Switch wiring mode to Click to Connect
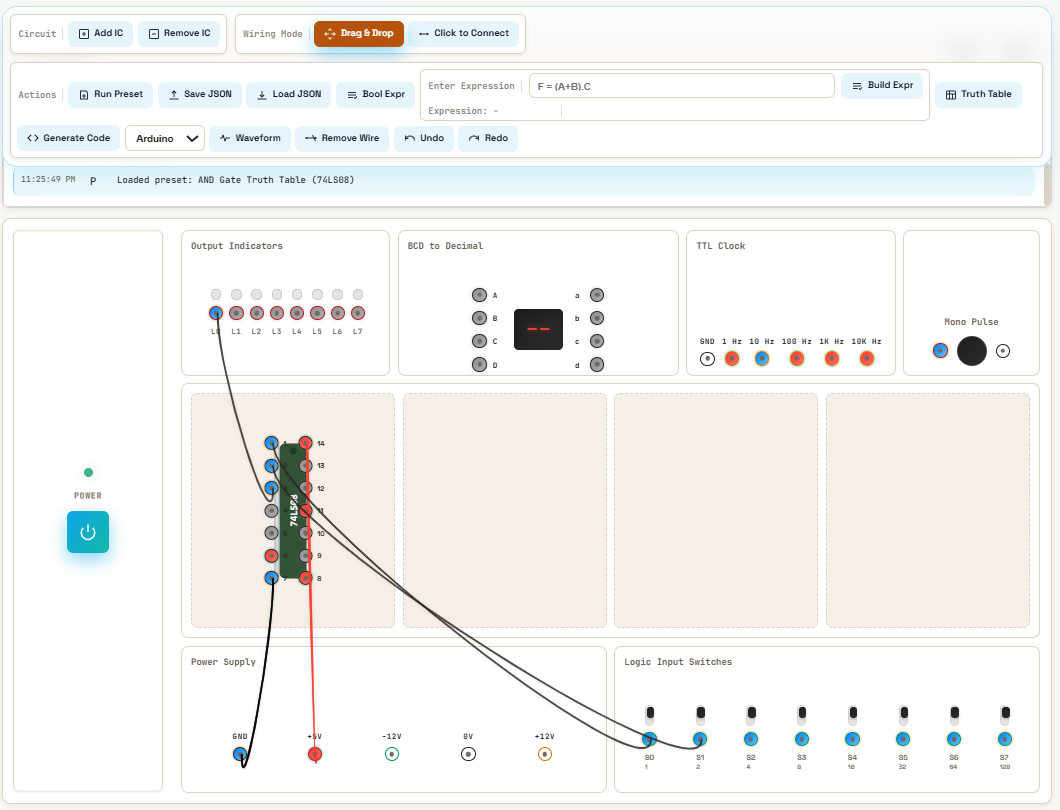The height and width of the screenshot is (810, 1060). [x=464, y=33]
